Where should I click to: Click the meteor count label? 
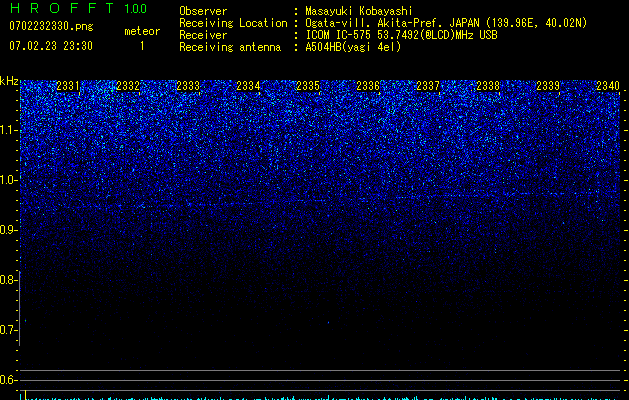(x=142, y=31)
